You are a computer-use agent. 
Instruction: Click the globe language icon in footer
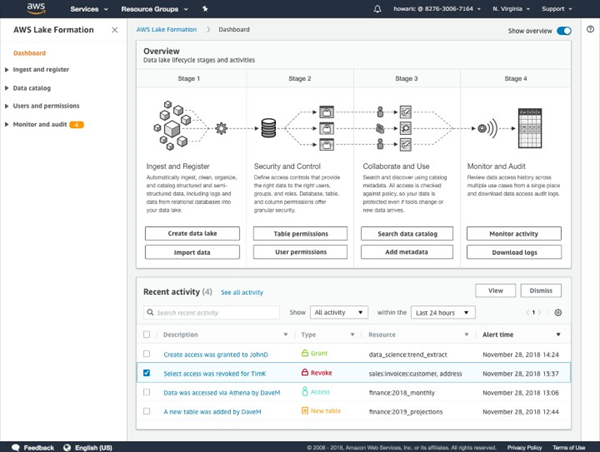67,447
